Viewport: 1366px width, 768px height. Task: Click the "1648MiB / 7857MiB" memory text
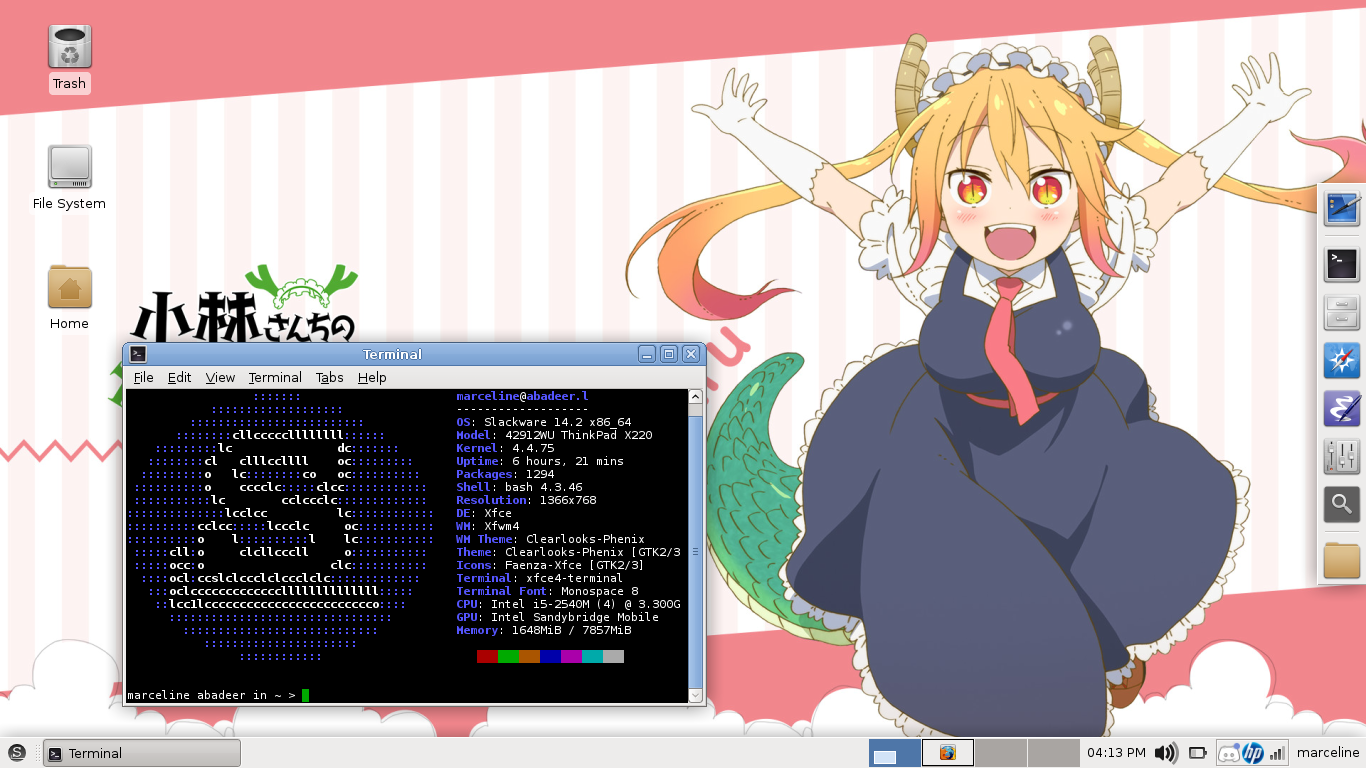572,630
